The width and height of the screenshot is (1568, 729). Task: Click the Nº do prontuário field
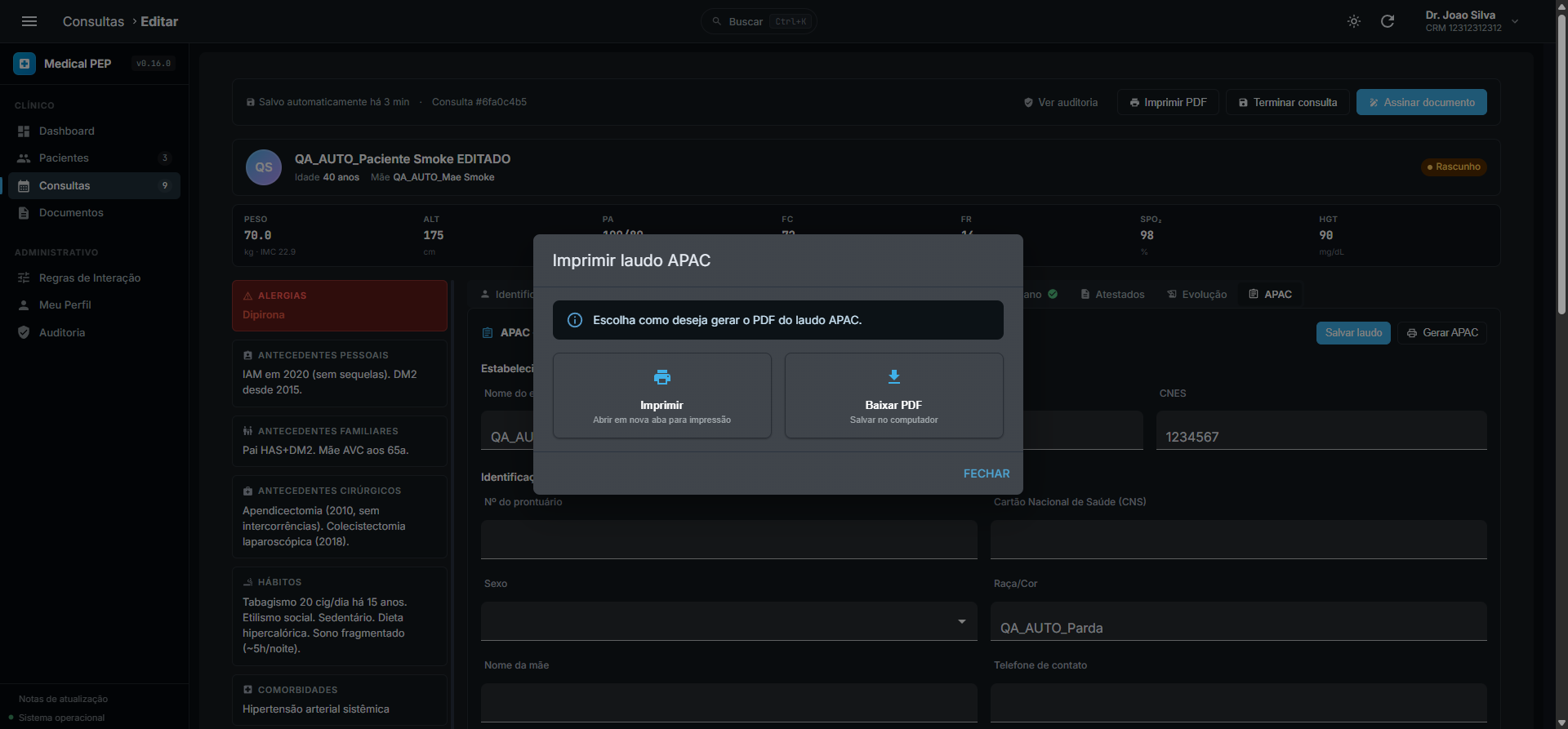point(729,540)
